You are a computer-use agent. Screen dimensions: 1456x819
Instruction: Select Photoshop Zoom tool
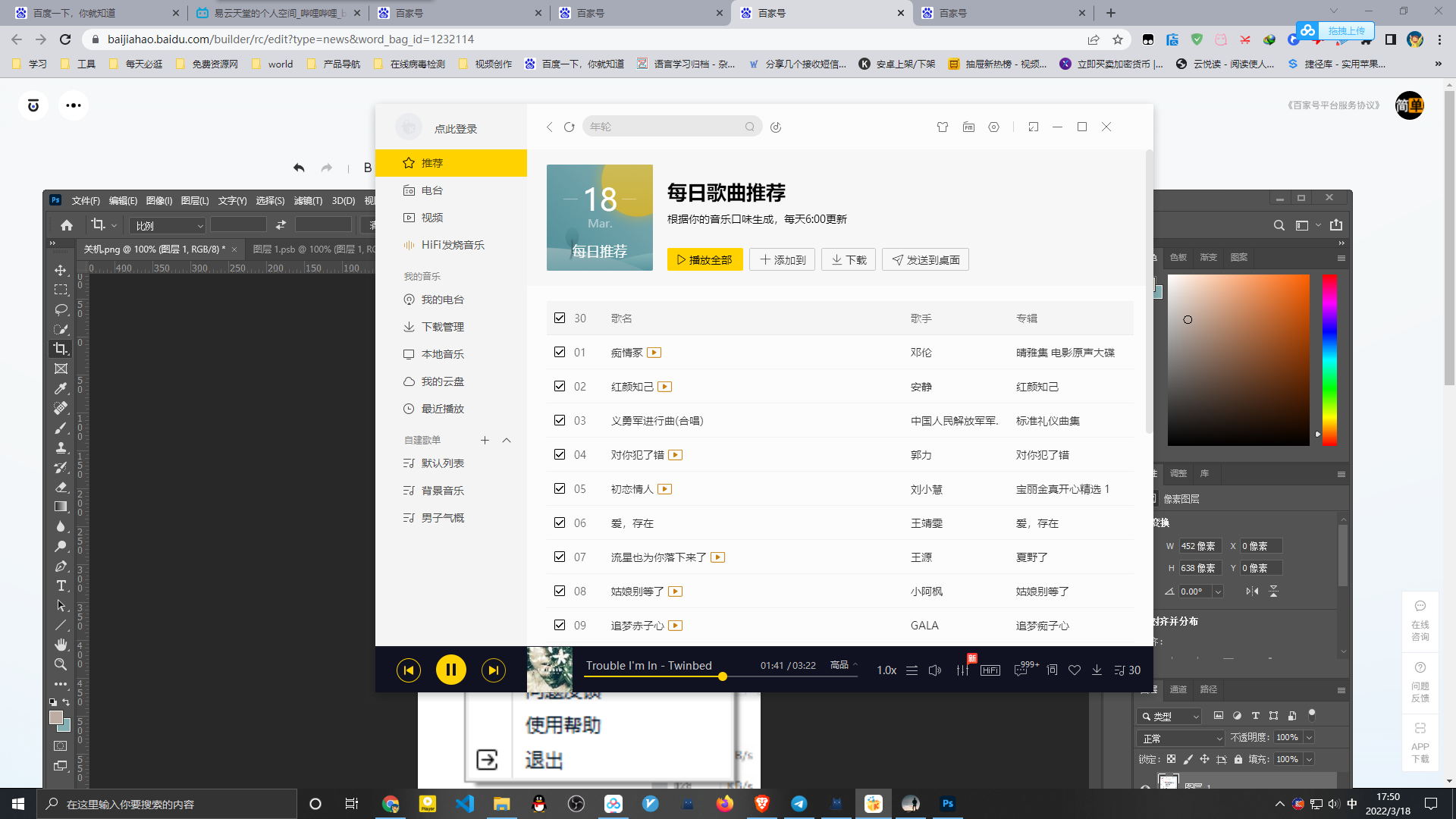[61, 664]
